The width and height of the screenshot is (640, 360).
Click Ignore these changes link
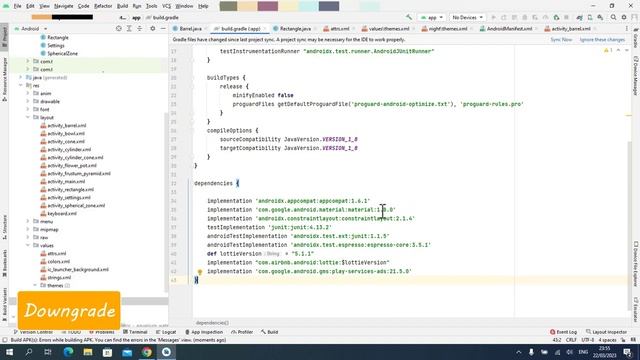click(602, 40)
